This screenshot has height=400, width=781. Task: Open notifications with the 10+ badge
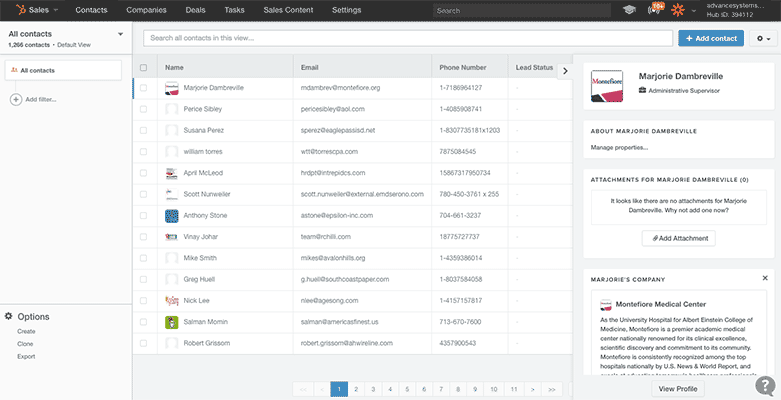(x=654, y=9)
